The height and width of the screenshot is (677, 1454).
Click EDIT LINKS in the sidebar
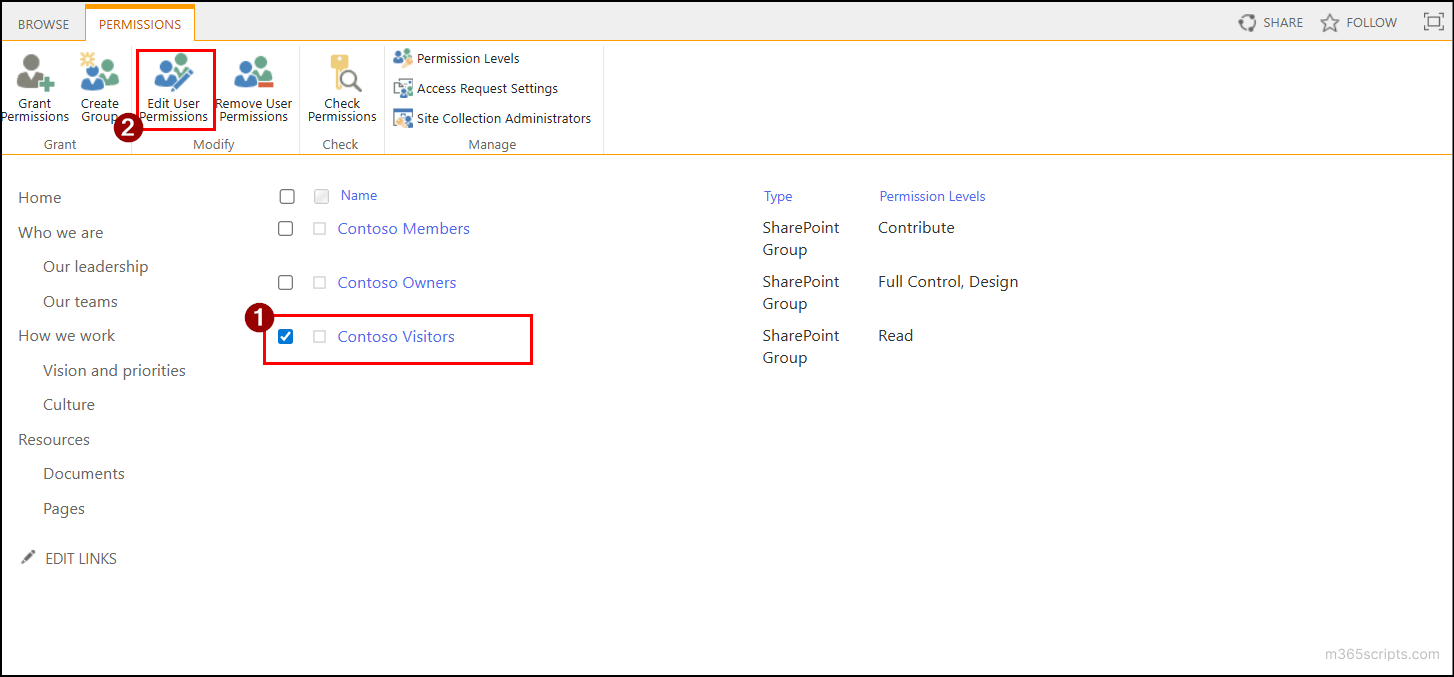[x=80, y=558]
